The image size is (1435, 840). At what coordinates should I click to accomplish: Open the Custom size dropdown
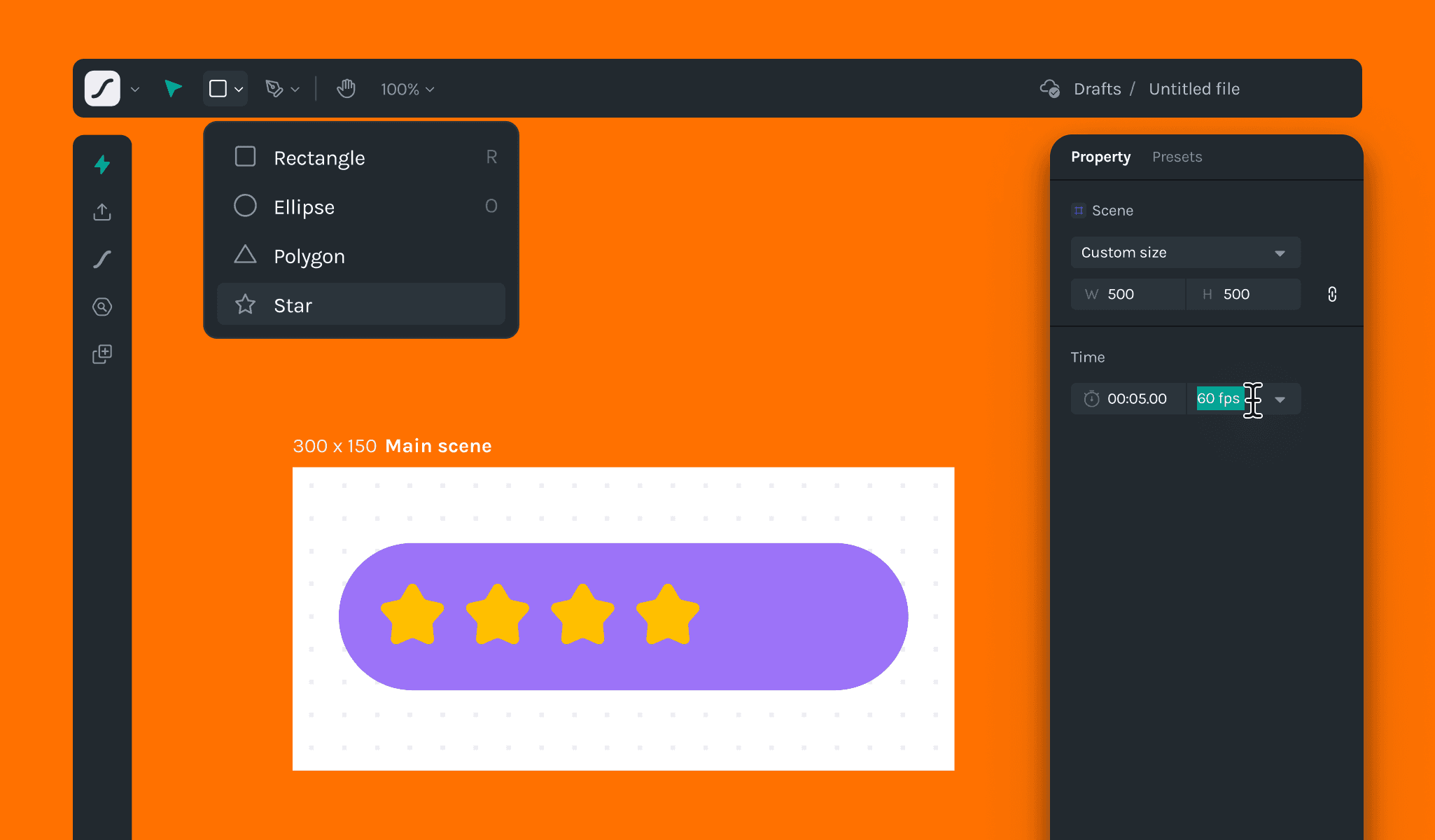1185,253
